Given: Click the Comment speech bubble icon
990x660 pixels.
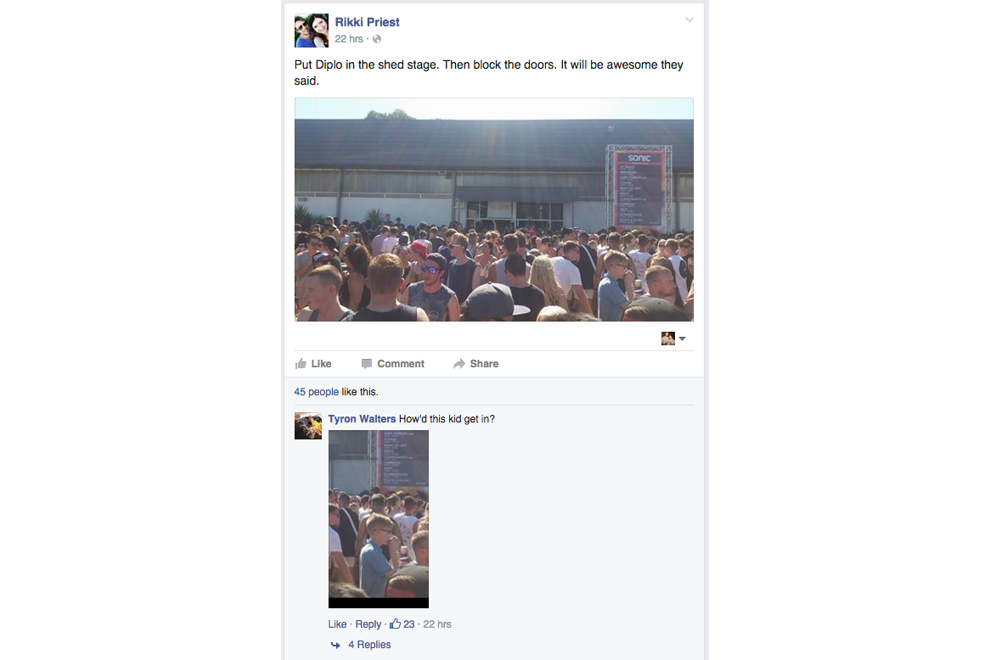Looking at the screenshot, I should click(366, 363).
